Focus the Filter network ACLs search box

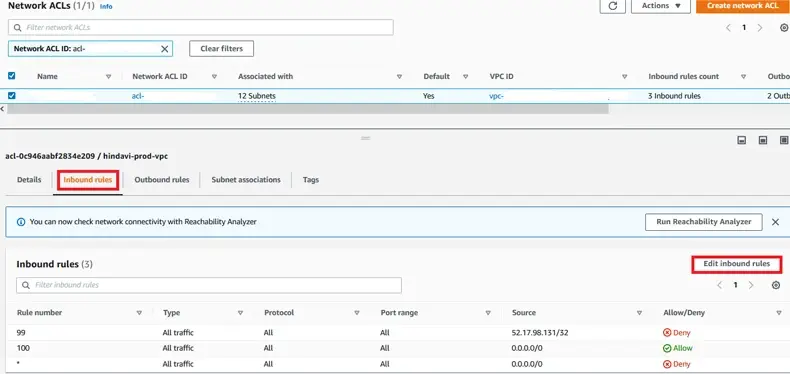201,27
